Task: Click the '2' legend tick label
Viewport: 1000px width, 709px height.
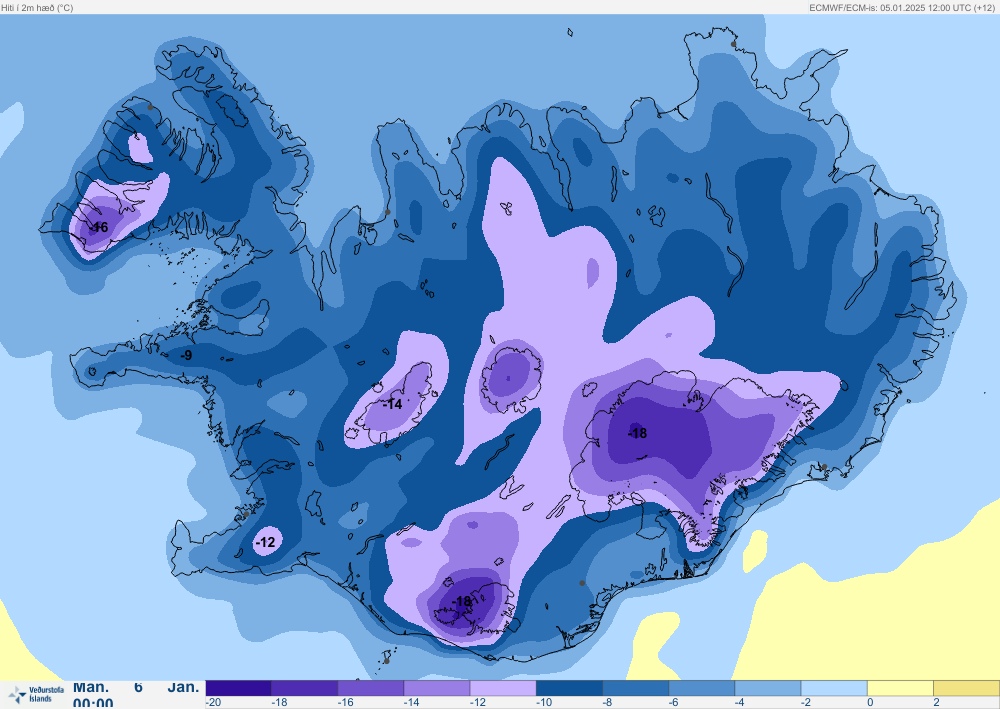Action: pyautogui.click(x=937, y=703)
